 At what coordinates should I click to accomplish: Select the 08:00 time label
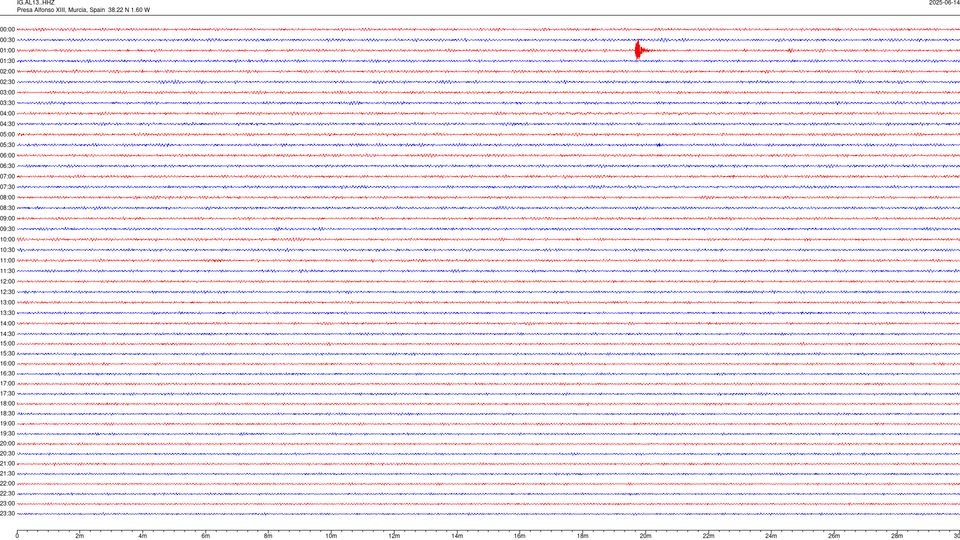tap(7, 198)
